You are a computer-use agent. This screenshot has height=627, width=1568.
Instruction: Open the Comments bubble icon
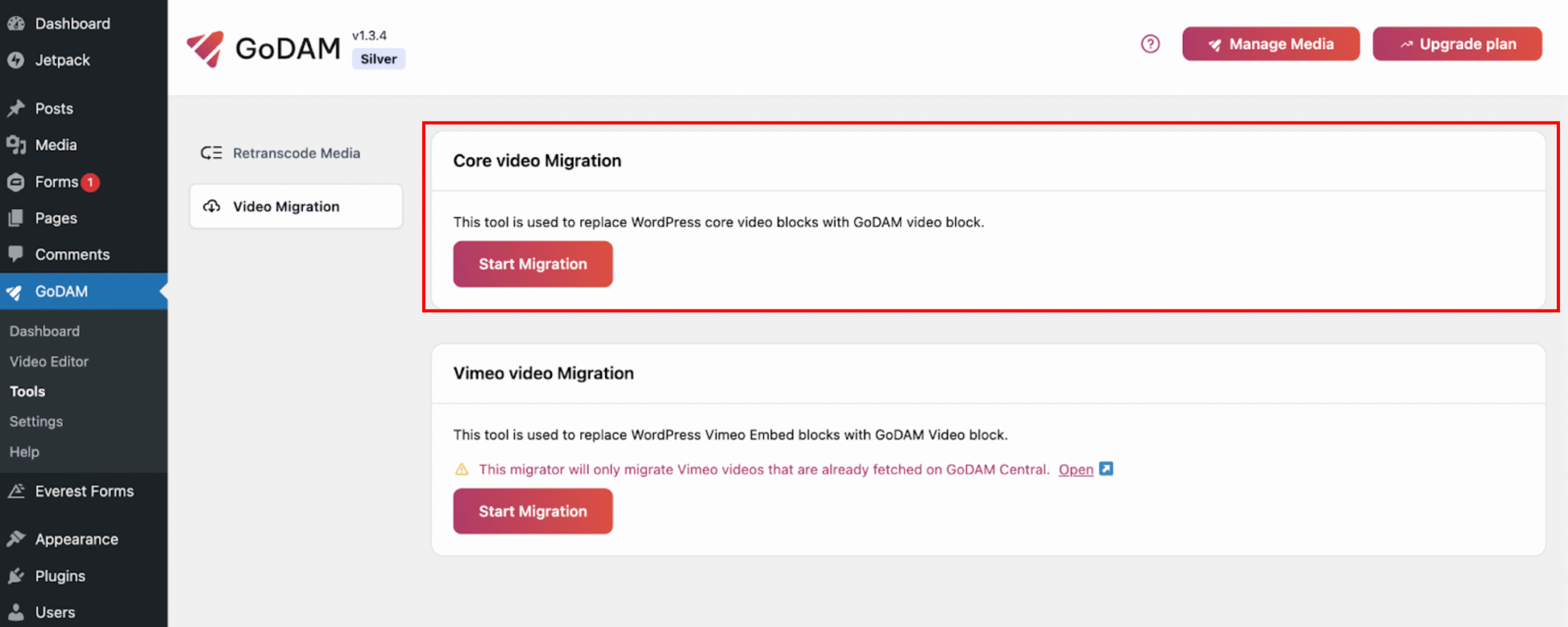pyautogui.click(x=17, y=254)
